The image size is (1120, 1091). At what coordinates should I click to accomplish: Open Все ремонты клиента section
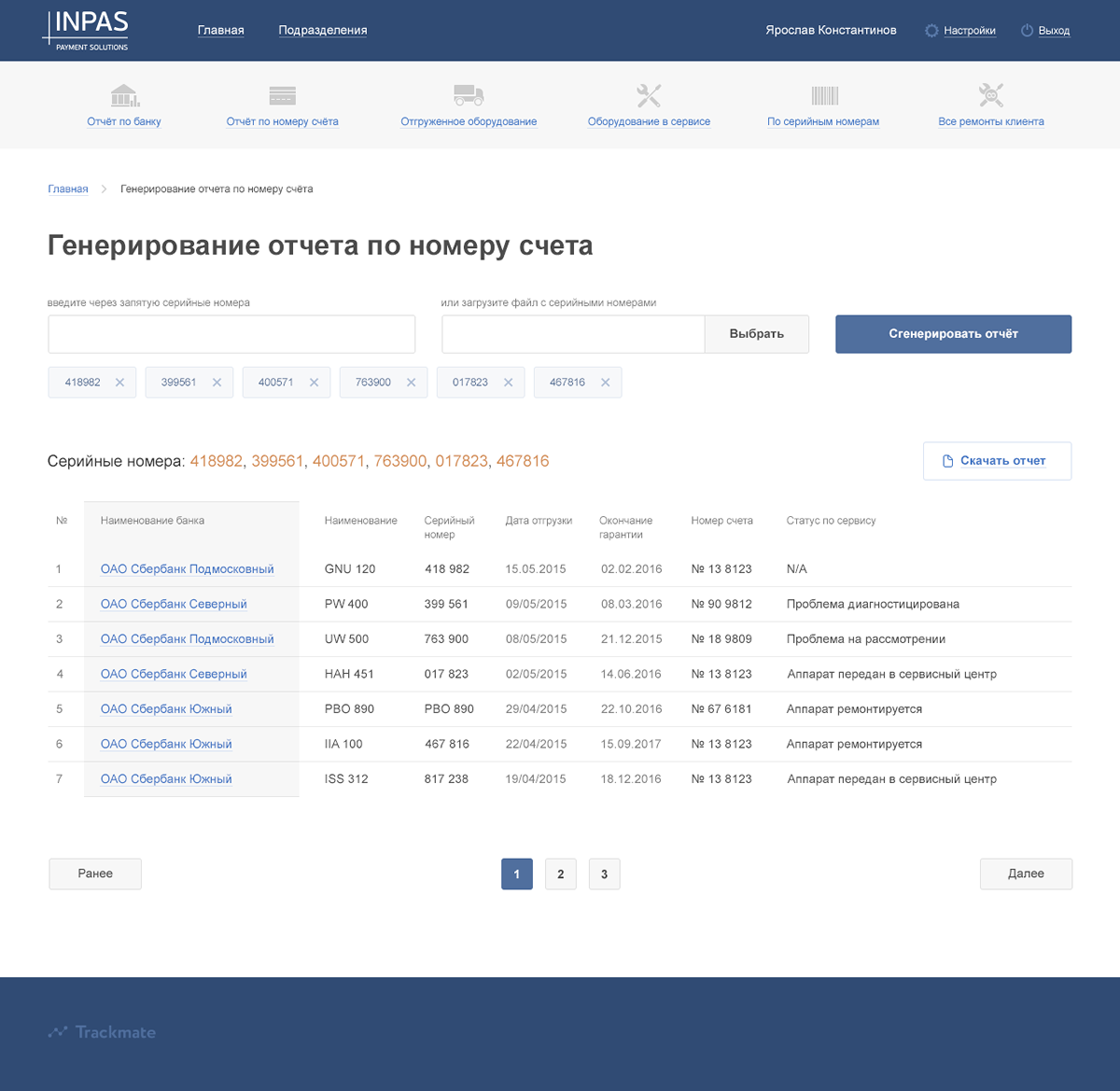pyautogui.click(x=991, y=121)
